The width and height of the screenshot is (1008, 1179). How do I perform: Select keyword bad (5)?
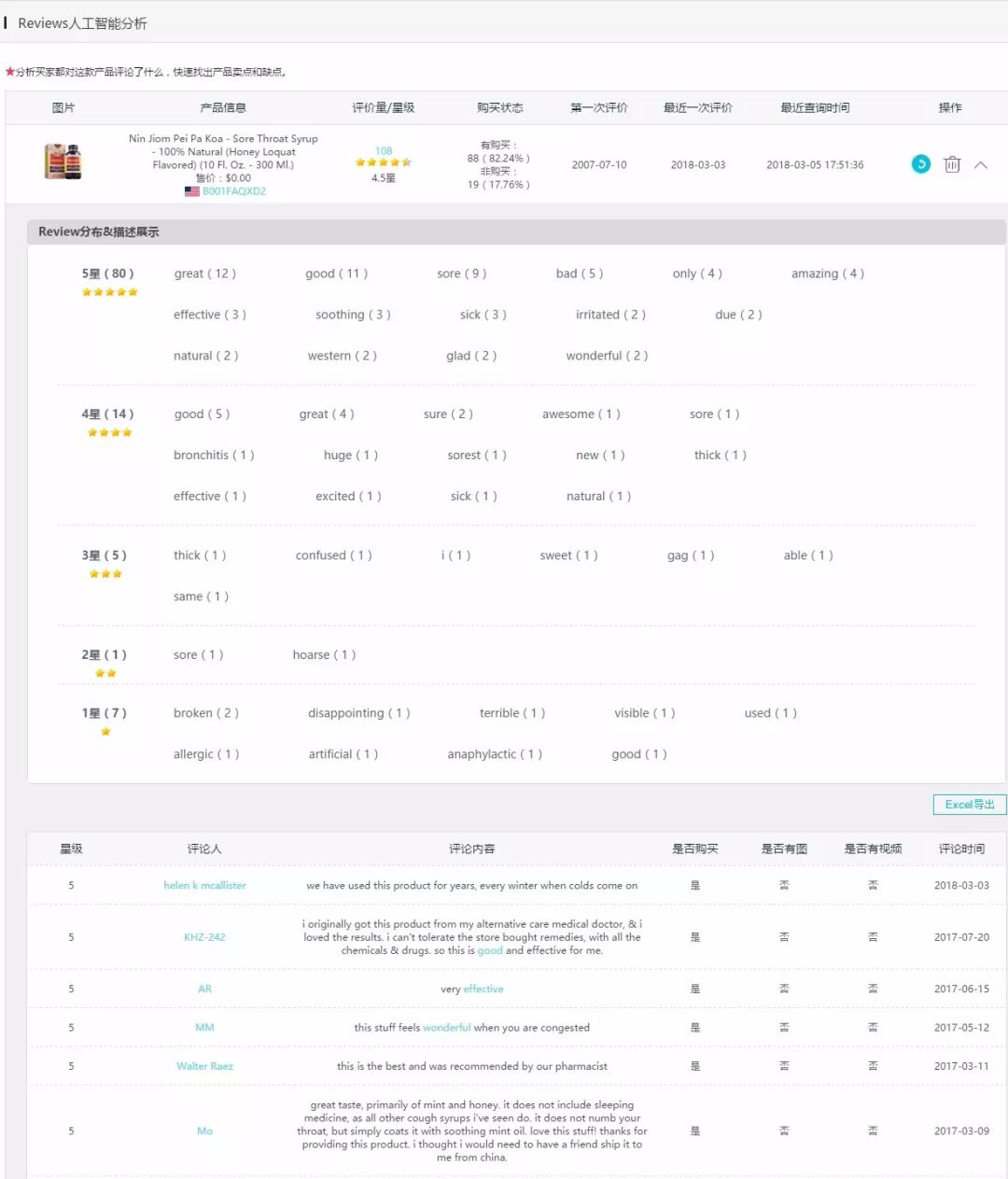(580, 274)
